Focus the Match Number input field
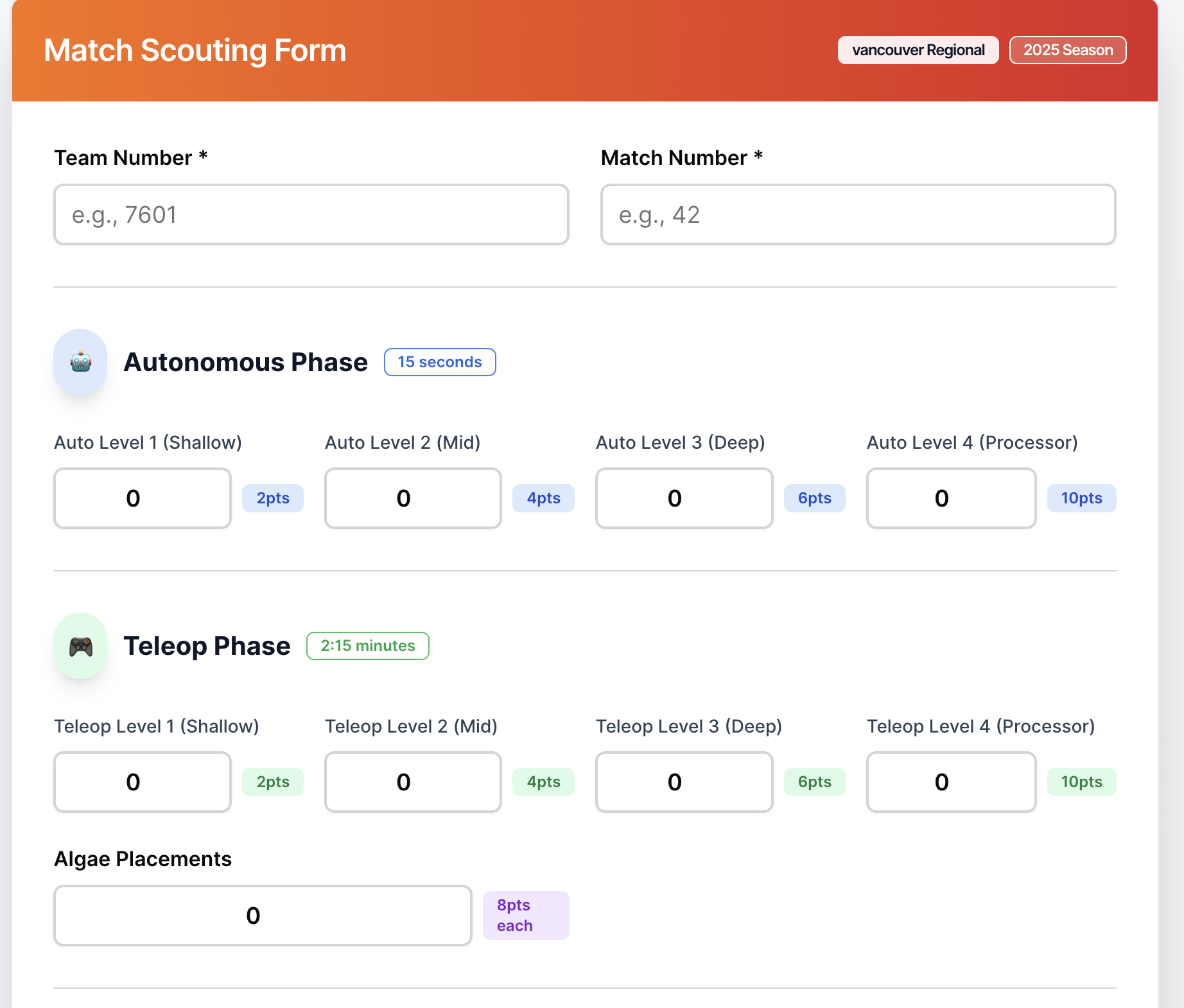Image resolution: width=1184 pixels, height=1008 pixels. (858, 214)
